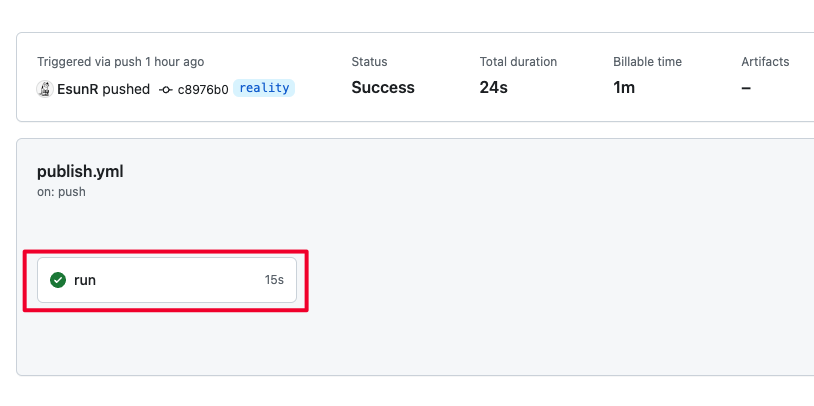Click the commit node icon before hash
The width and height of the screenshot is (814, 406).
pos(166,89)
